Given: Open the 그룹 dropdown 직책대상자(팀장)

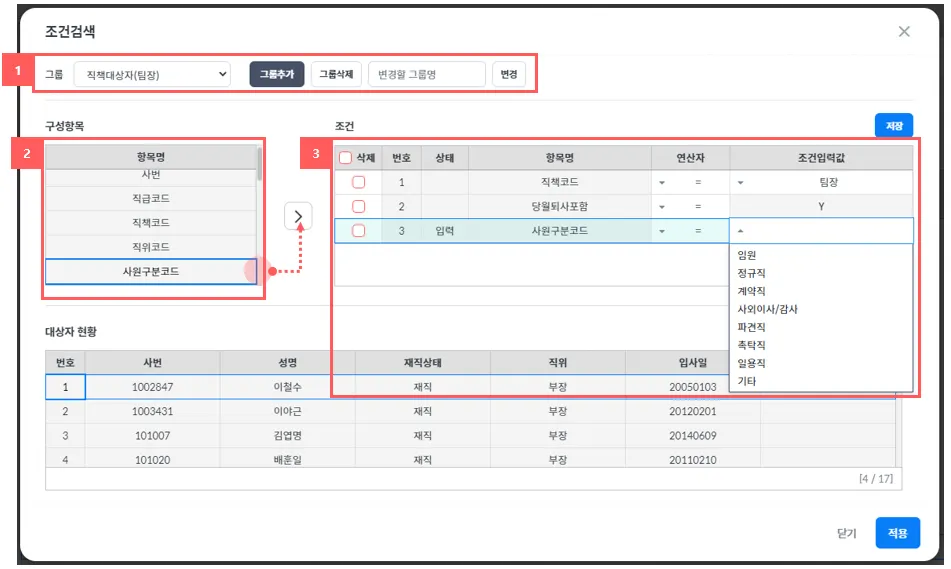Looking at the screenshot, I should tap(152, 75).
